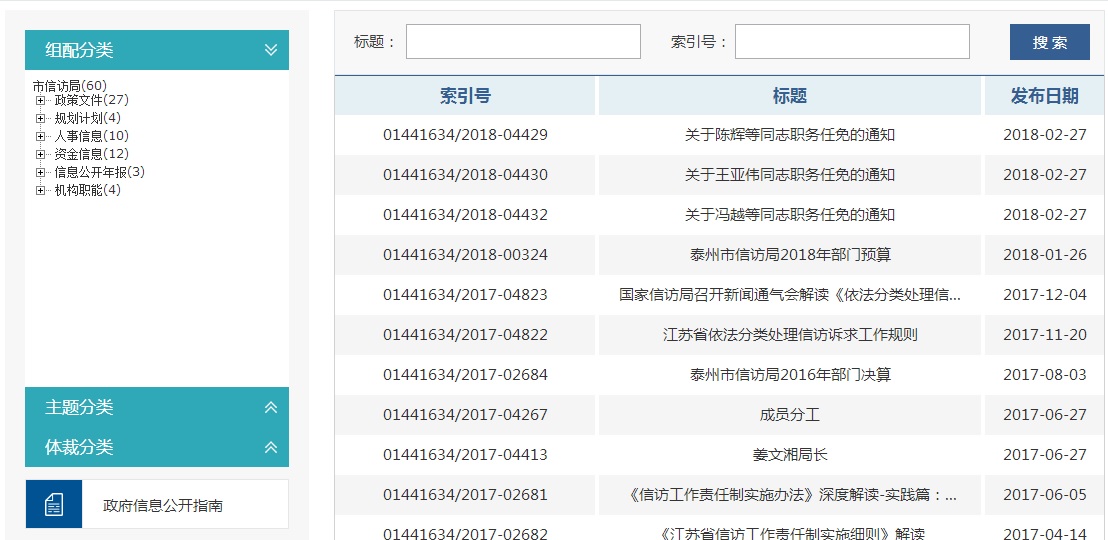This screenshot has height=540, width=1108.
Task: Focus the 标题 search input field
Action: click(x=523, y=42)
